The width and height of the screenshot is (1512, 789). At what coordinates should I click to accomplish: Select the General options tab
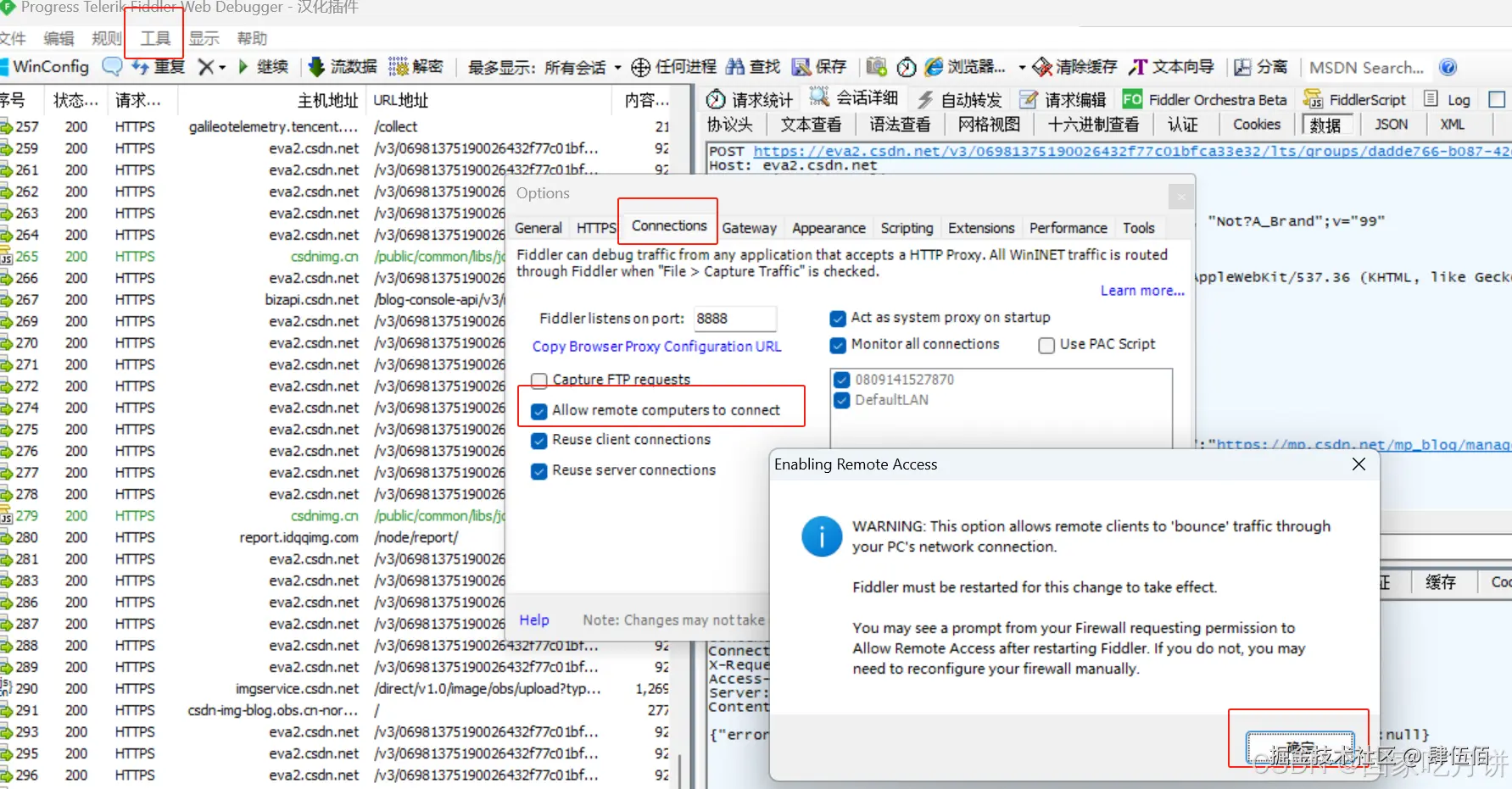click(x=538, y=228)
